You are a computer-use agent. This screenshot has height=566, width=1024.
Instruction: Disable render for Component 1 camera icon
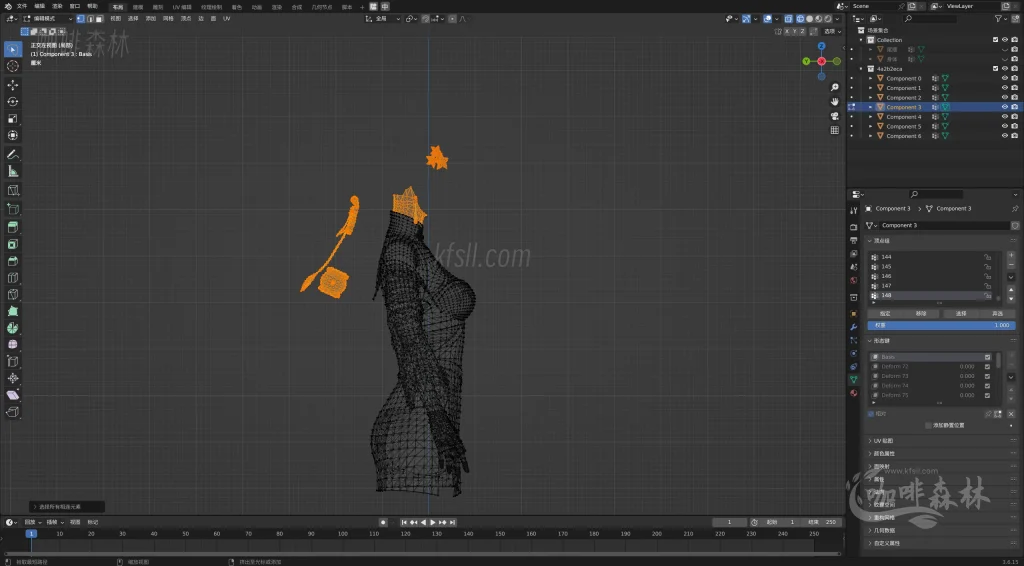(x=1014, y=88)
